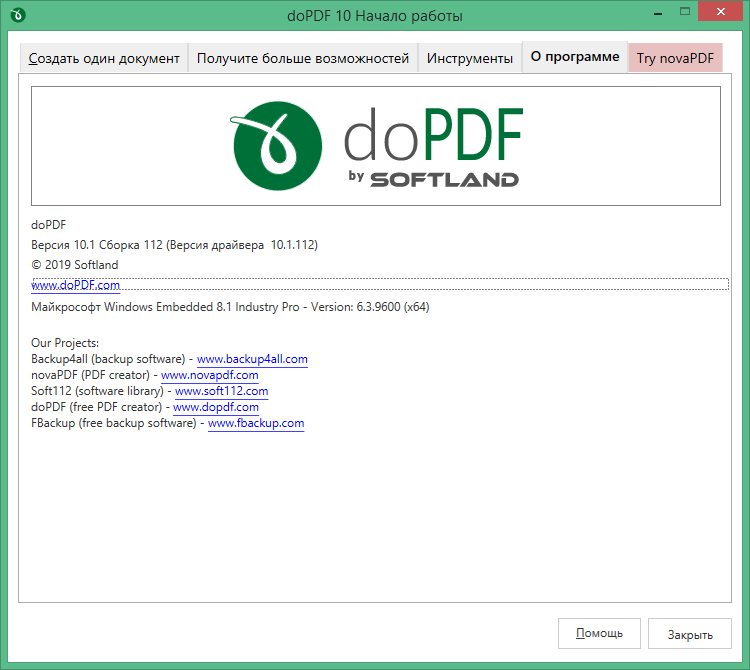
Task: Click the 'doPDF (free PDF creator)' text
Action: tap(97, 407)
